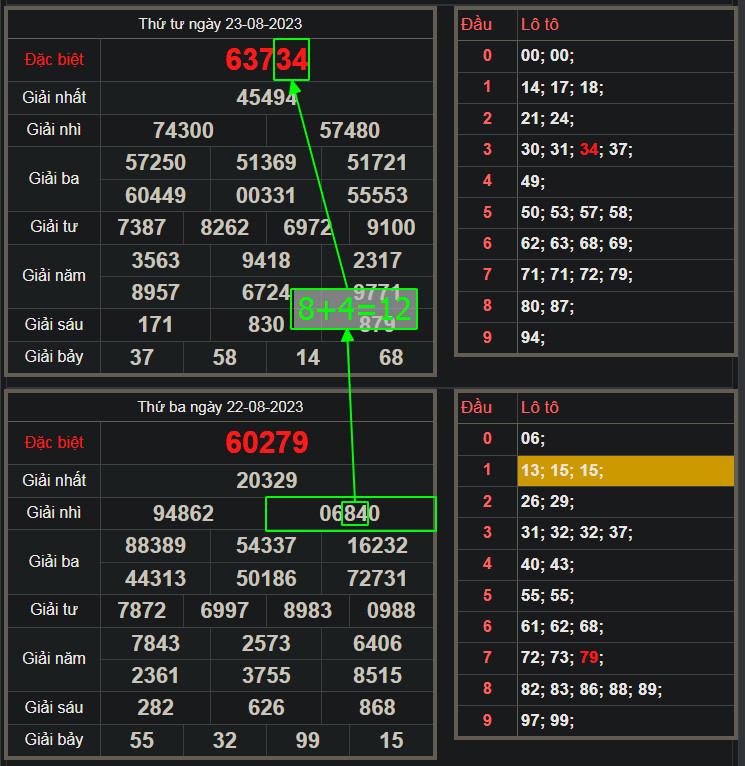Select the Giải tư number 8262
The image size is (745, 766).
pyautogui.click(x=225, y=228)
